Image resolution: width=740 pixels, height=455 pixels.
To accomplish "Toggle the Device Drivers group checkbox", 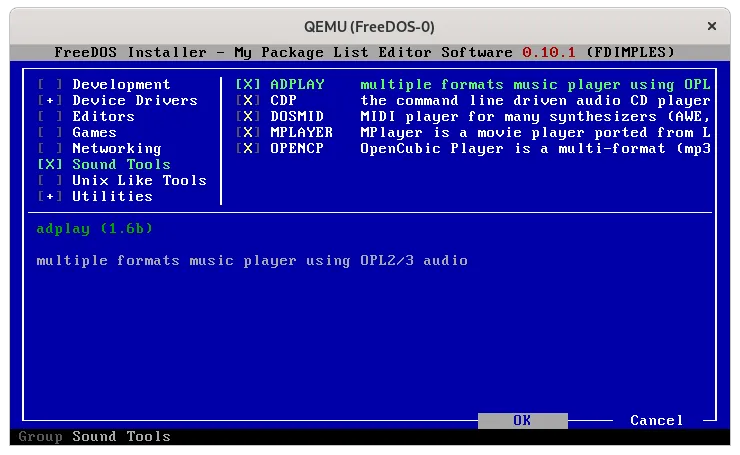I will 49,101.
